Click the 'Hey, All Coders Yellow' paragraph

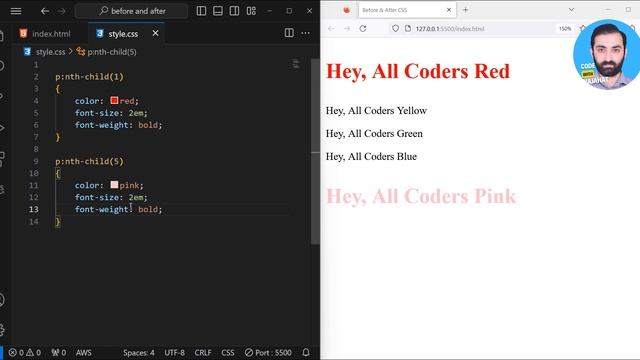pos(376,111)
